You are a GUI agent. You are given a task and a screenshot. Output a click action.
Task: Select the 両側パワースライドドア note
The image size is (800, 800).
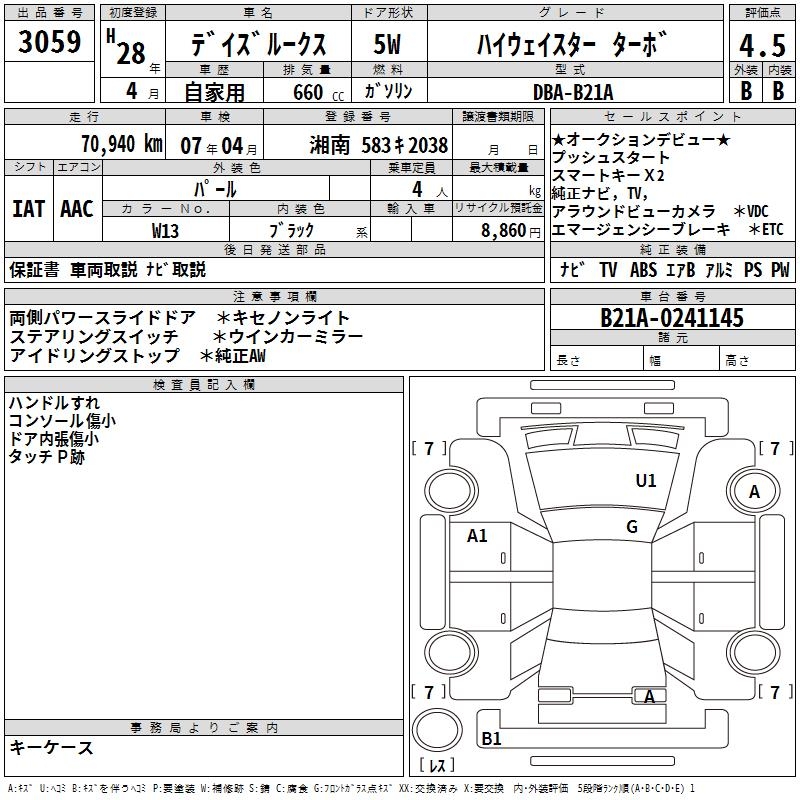[103, 318]
